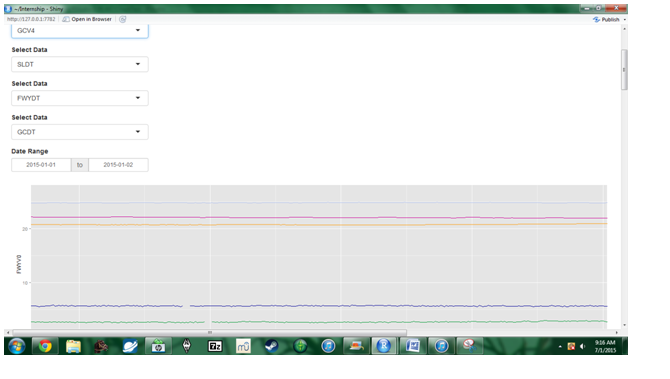Click the refresh icon beside Open in Browser
The height and width of the screenshot is (379, 670).
(x=123, y=19)
